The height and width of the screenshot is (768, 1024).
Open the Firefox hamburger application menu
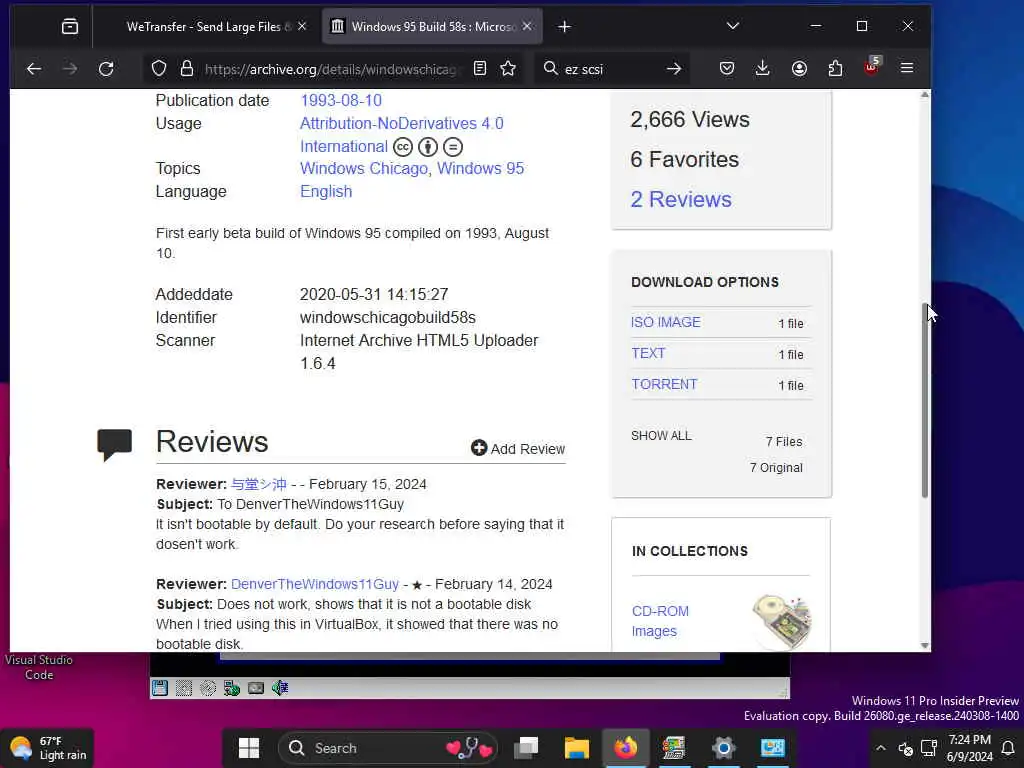(x=907, y=68)
